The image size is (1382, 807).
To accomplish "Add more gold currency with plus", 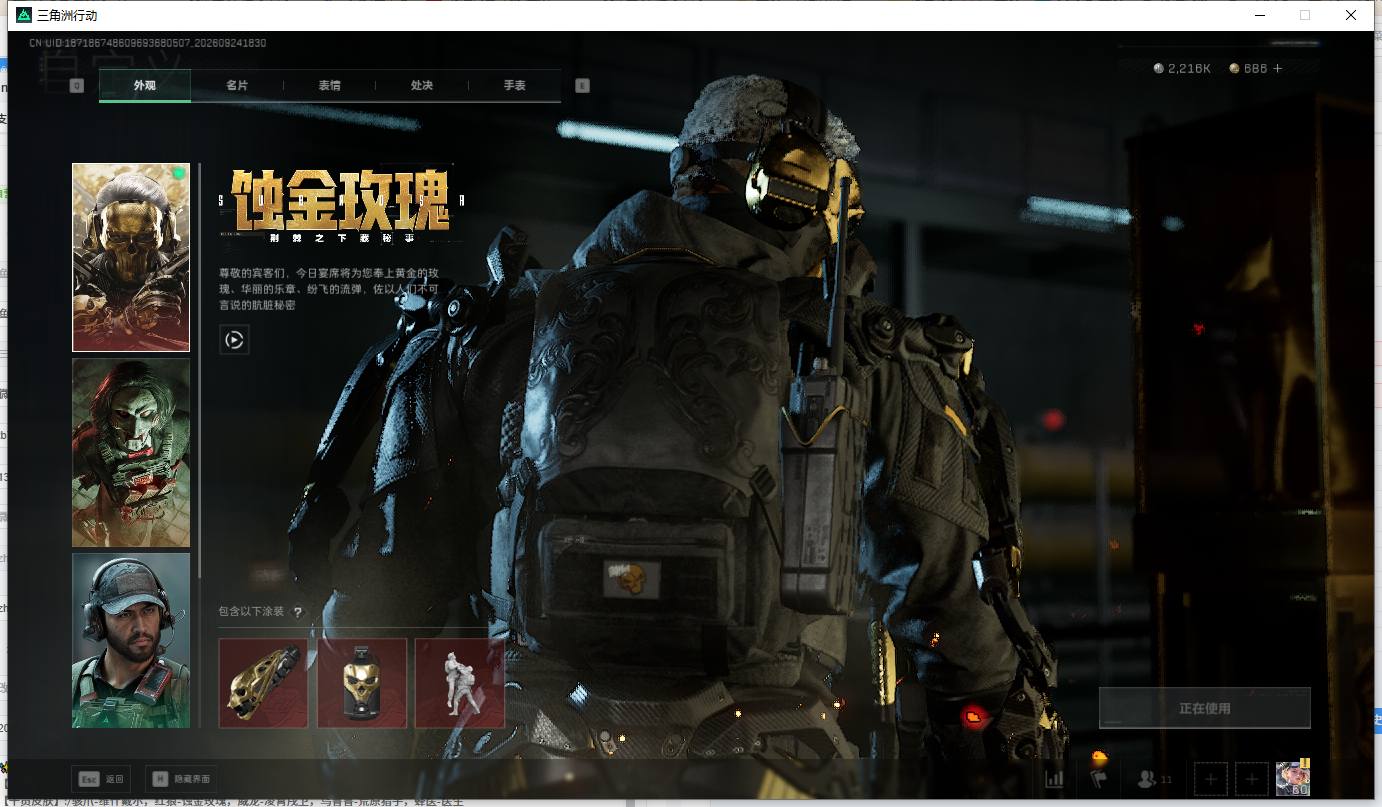I will pyautogui.click(x=1277, y=69).
